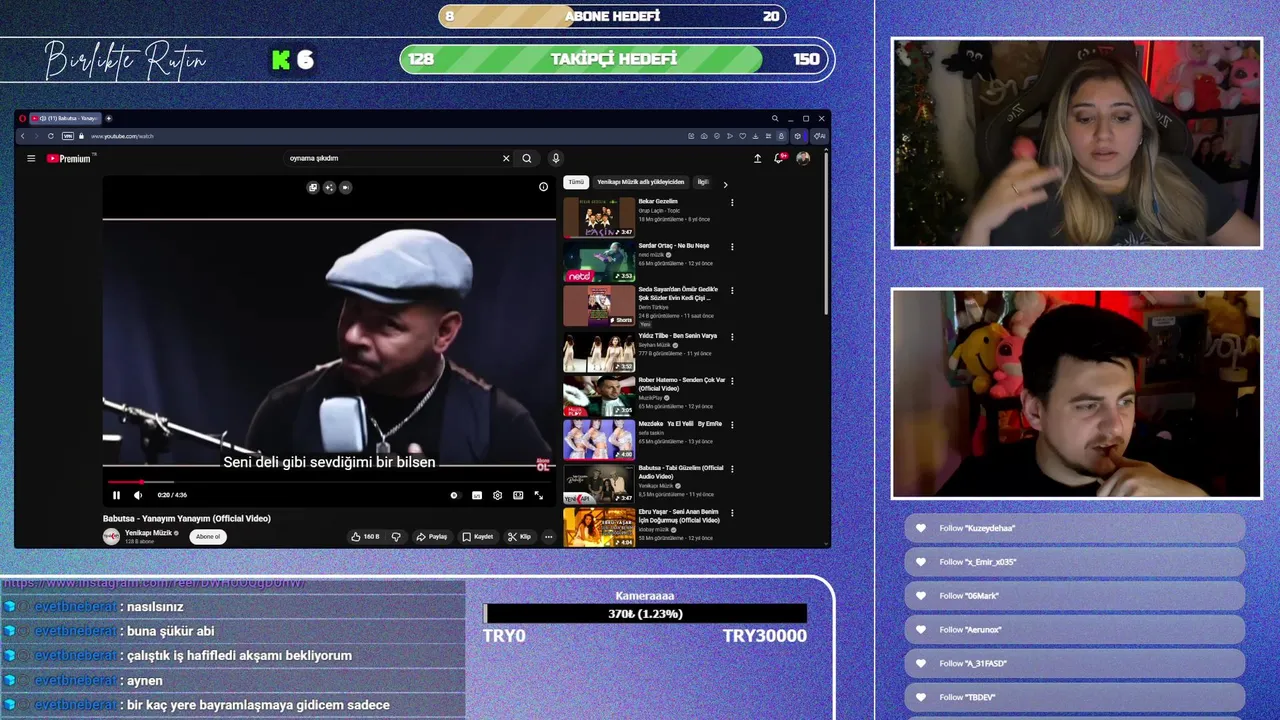The height and width of the screenshot is (720, 1280).
Task: Open the account avatar menu
Action: (x=803, y=158)
